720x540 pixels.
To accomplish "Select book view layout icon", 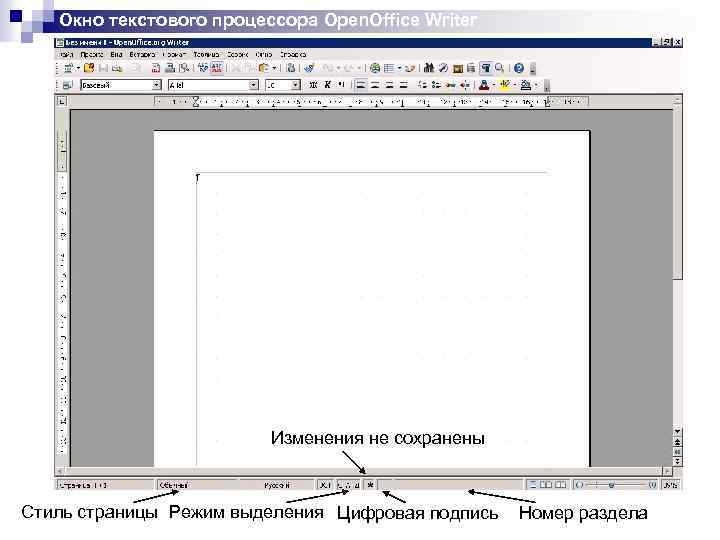I will click(561, 485).
